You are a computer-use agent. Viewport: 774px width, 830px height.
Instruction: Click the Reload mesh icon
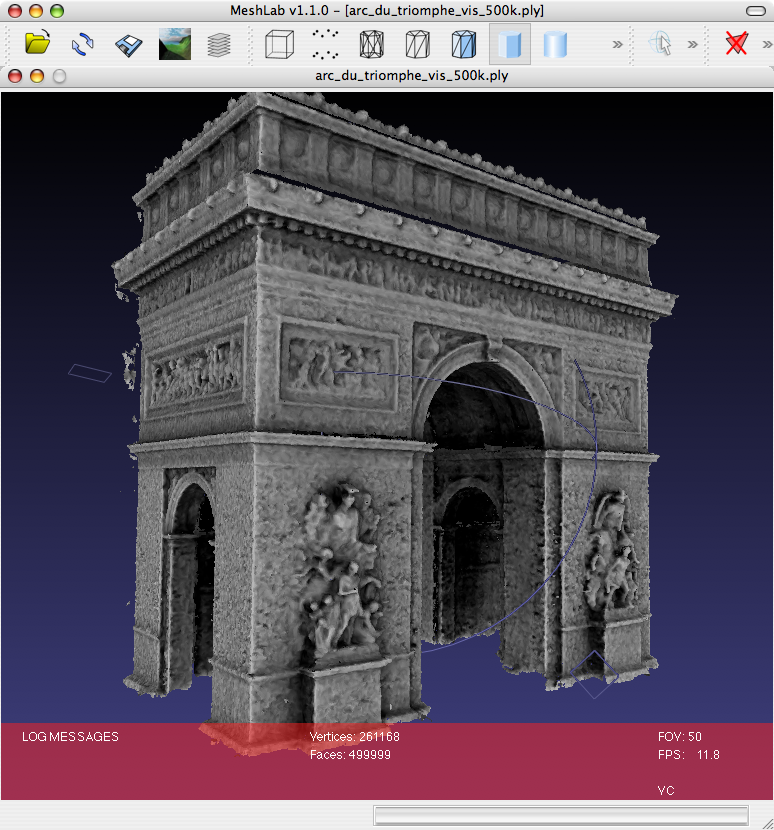pos(83,44)
